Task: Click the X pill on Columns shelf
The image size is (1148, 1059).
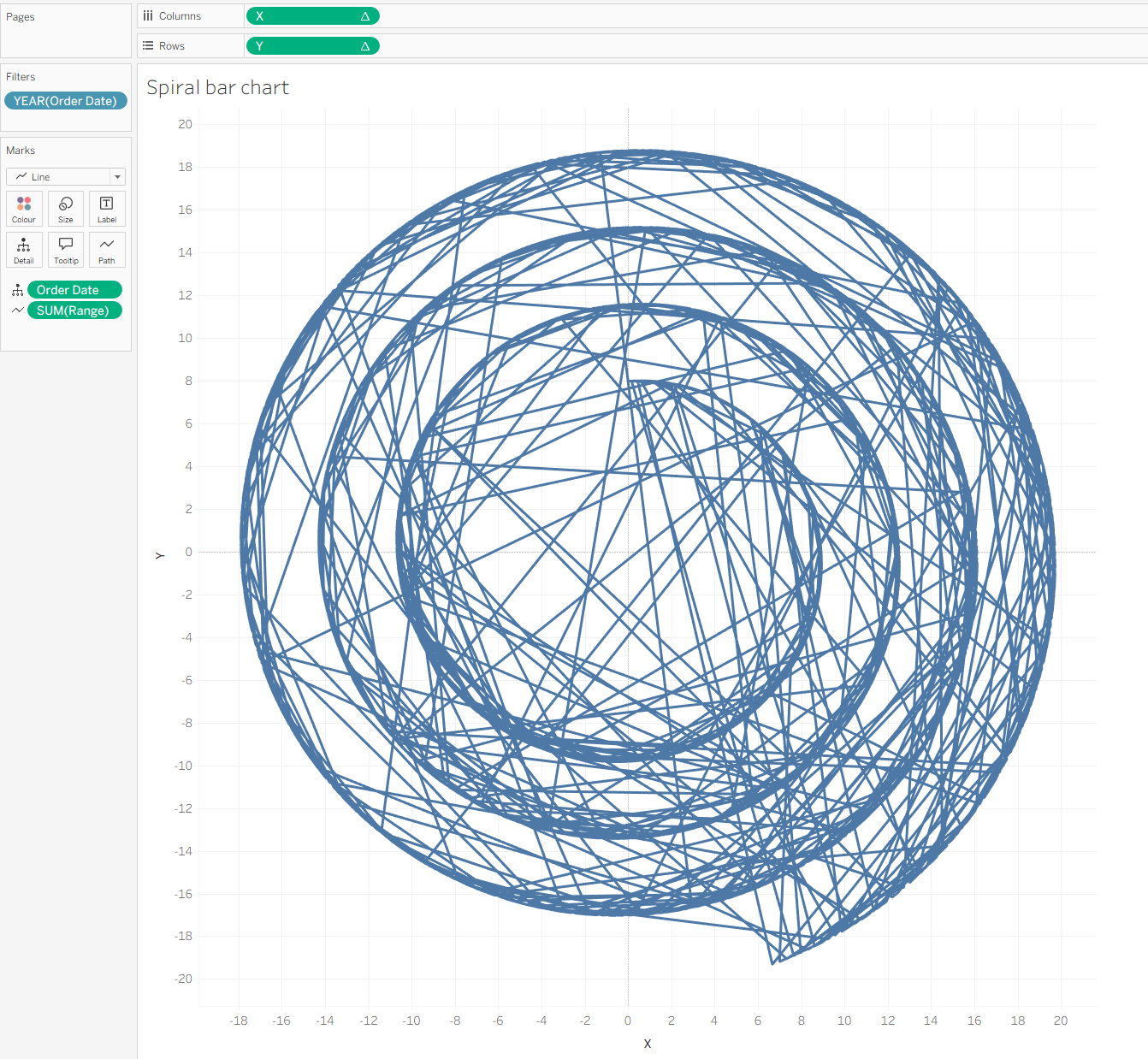Action: click(299, 16)
